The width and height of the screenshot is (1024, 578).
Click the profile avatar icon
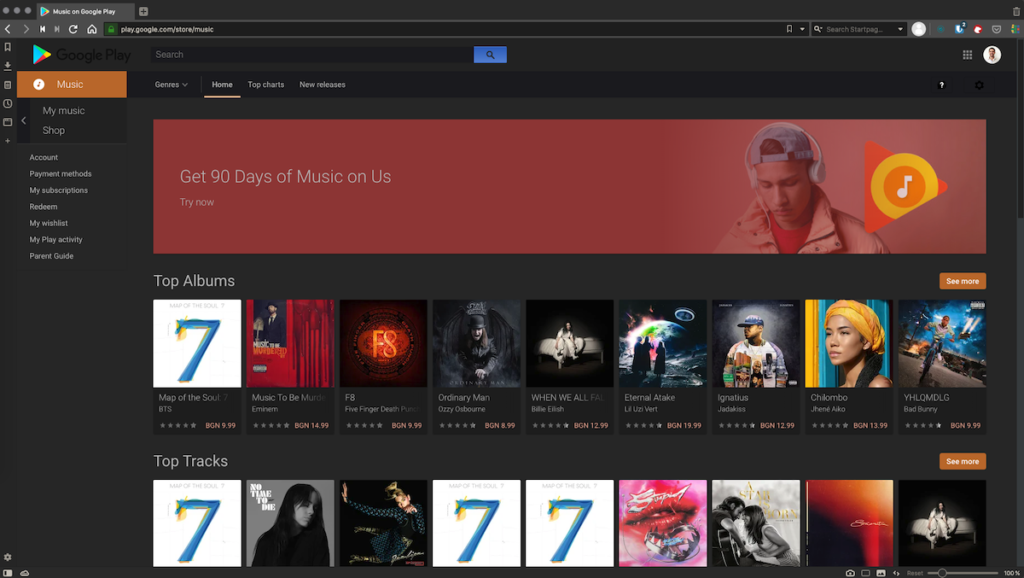[x=991, y=54]
